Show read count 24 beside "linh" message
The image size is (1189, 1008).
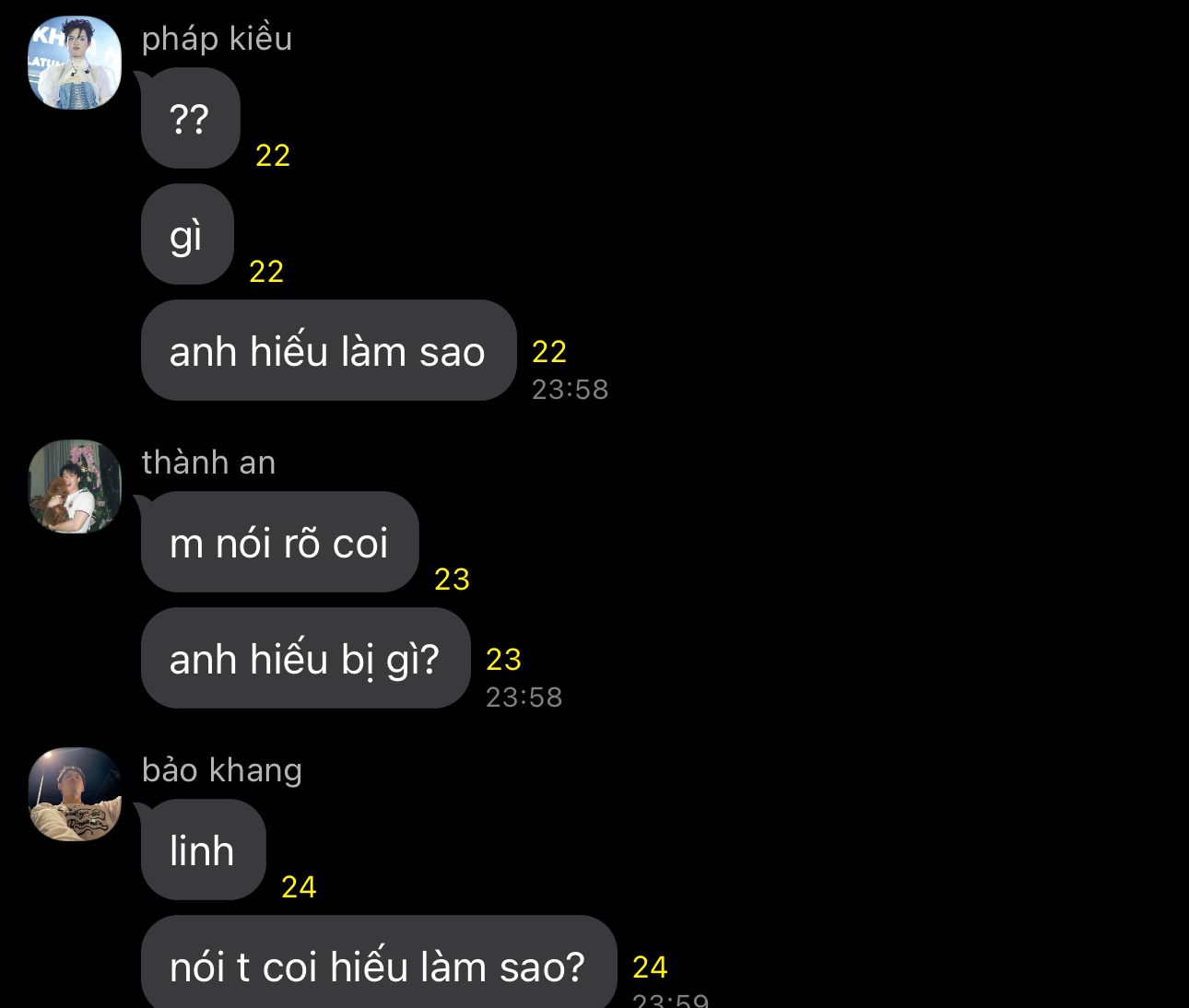click(299, 887)
